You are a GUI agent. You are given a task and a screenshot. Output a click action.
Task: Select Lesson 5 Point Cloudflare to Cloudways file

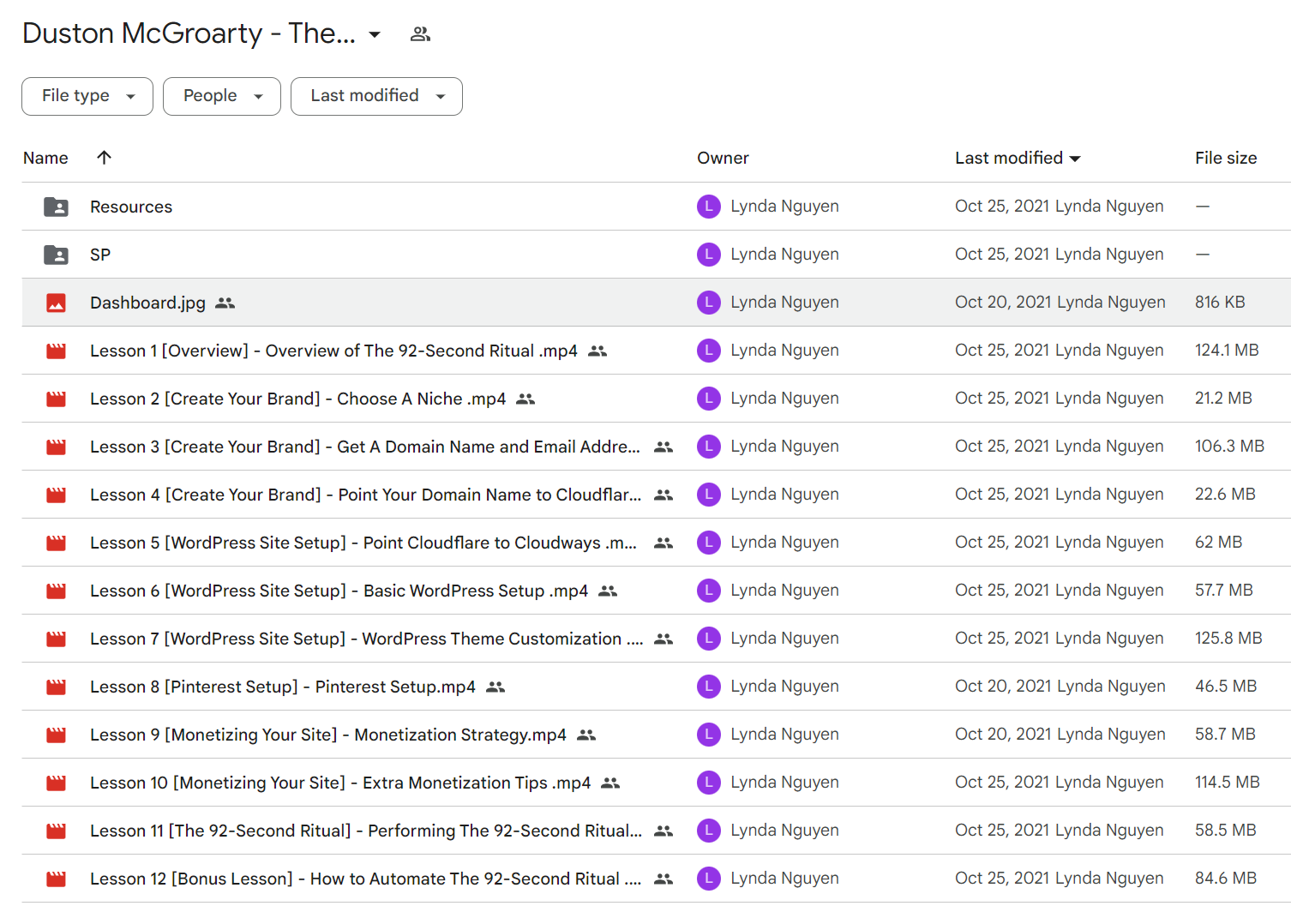(x=363, y=543)
